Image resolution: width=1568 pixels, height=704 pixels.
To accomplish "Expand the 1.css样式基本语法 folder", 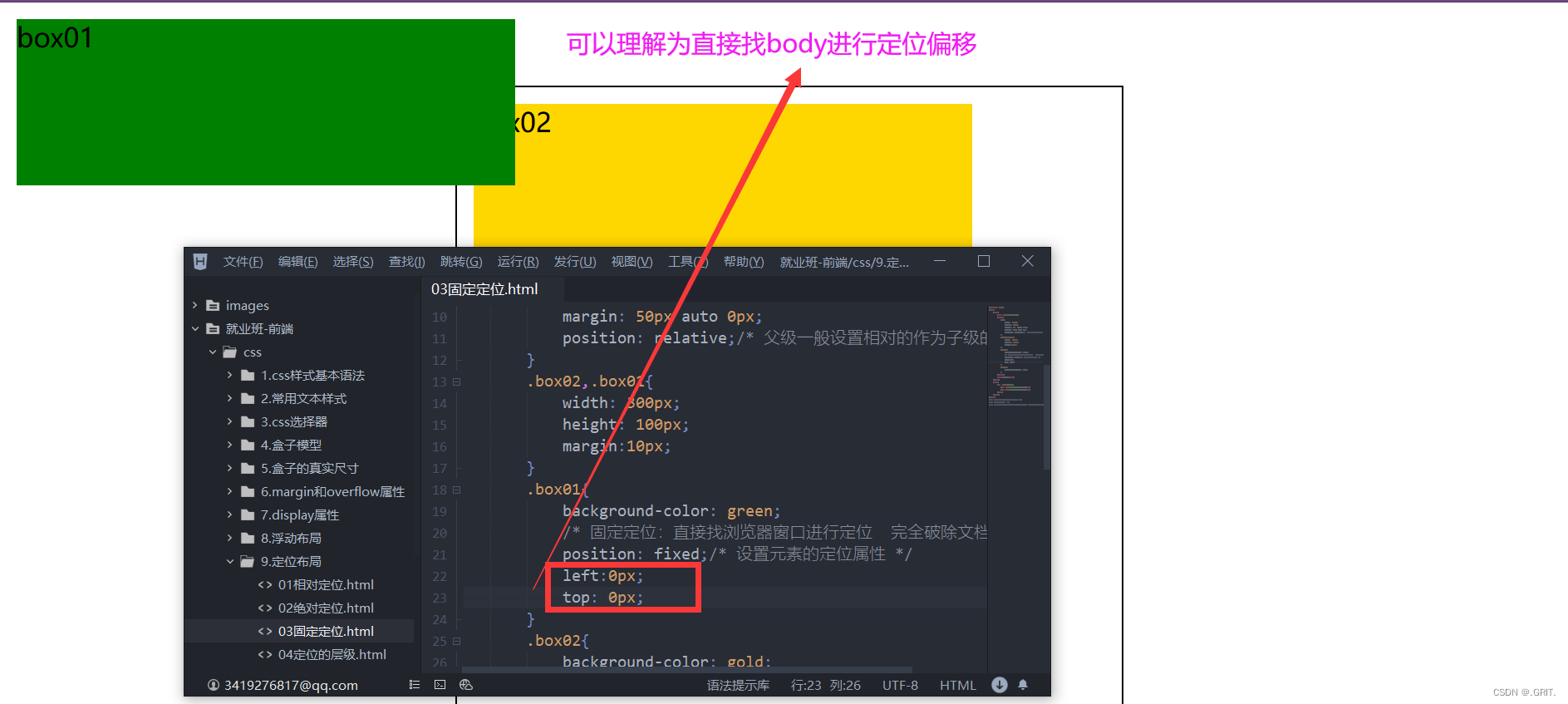I will [230, 376].
